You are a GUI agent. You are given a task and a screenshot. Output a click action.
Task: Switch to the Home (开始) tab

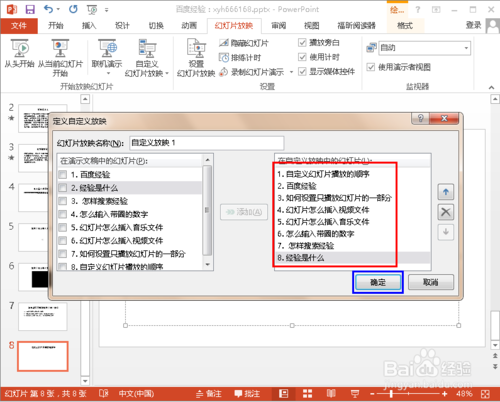(x=55, y=26)
